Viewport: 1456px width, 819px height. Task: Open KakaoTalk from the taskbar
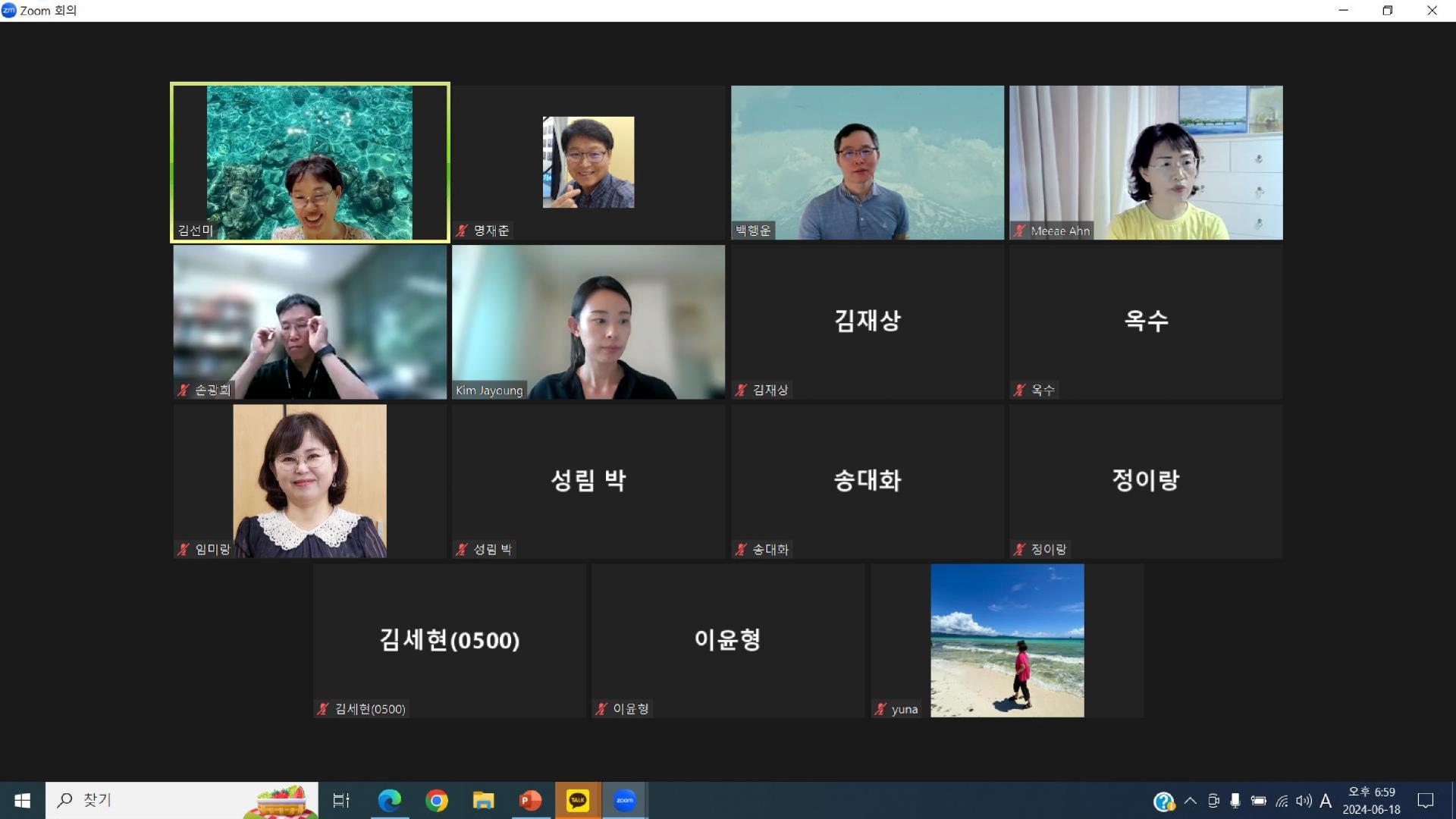click(578, 800)
